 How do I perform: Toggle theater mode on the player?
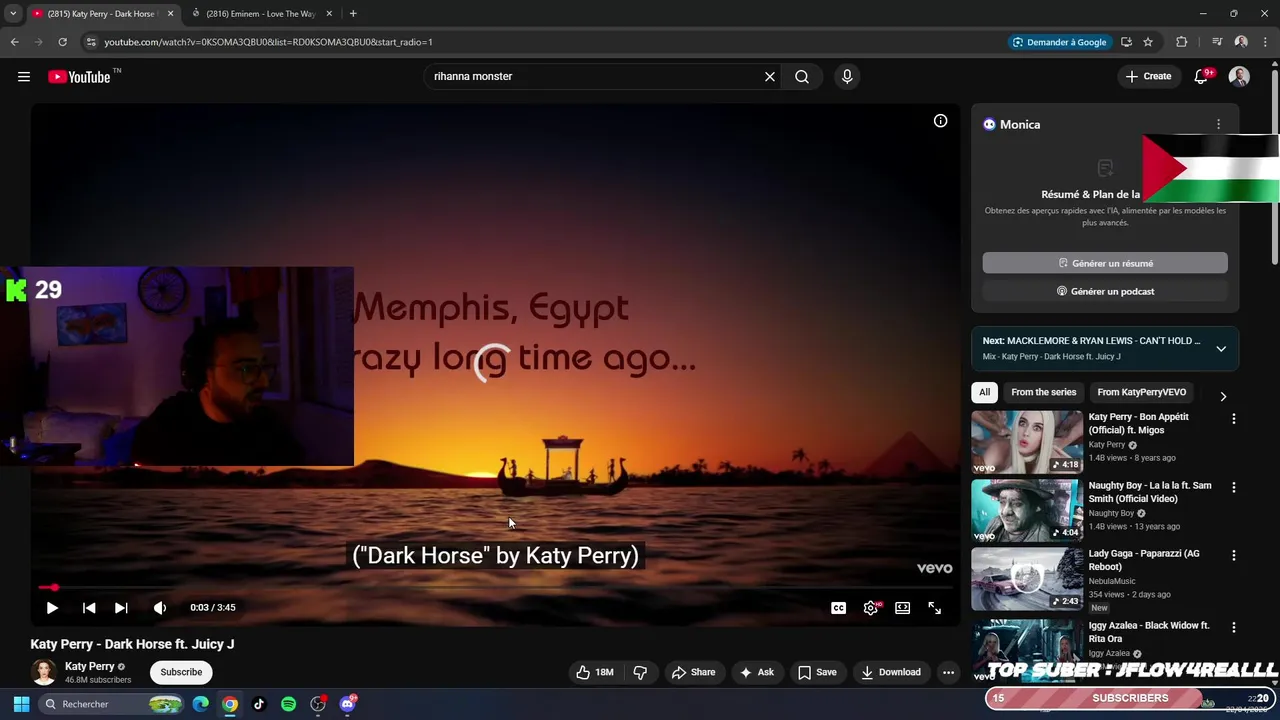click(902, 607)
